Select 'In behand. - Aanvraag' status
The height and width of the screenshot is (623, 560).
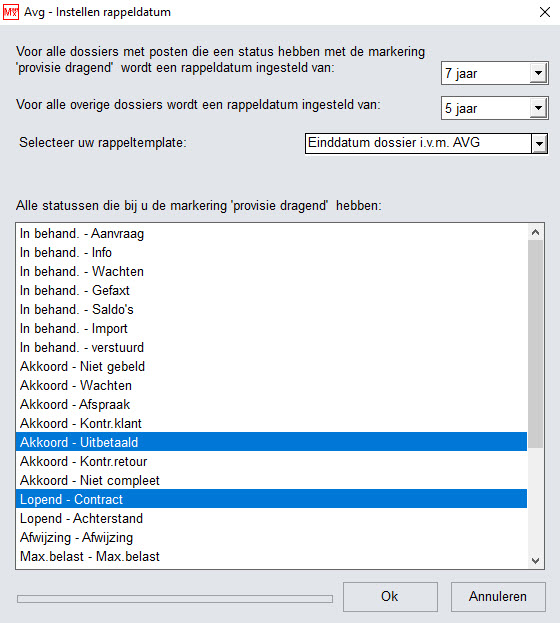271,233
